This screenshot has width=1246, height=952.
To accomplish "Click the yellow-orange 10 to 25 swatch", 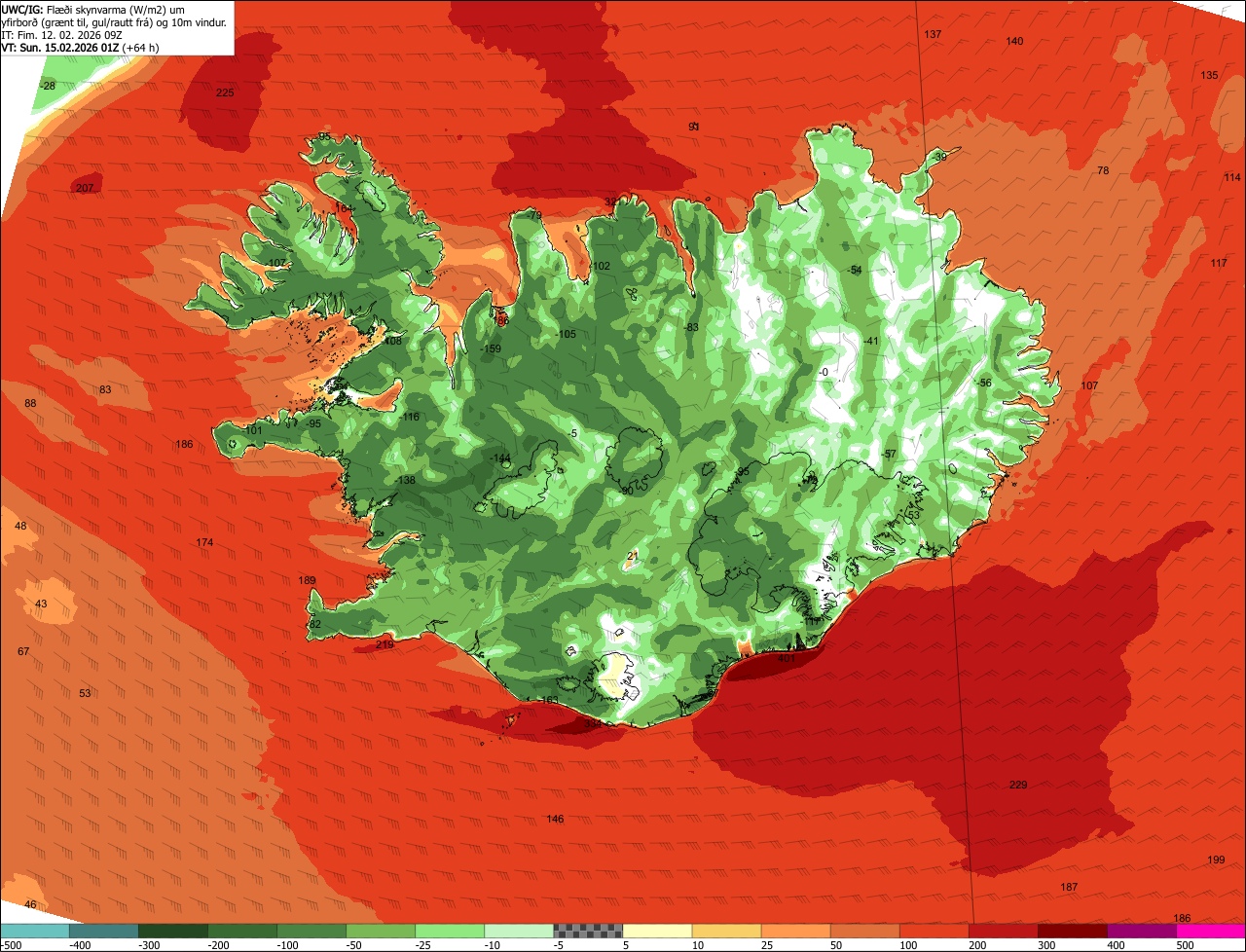I will tap(726, 932).
